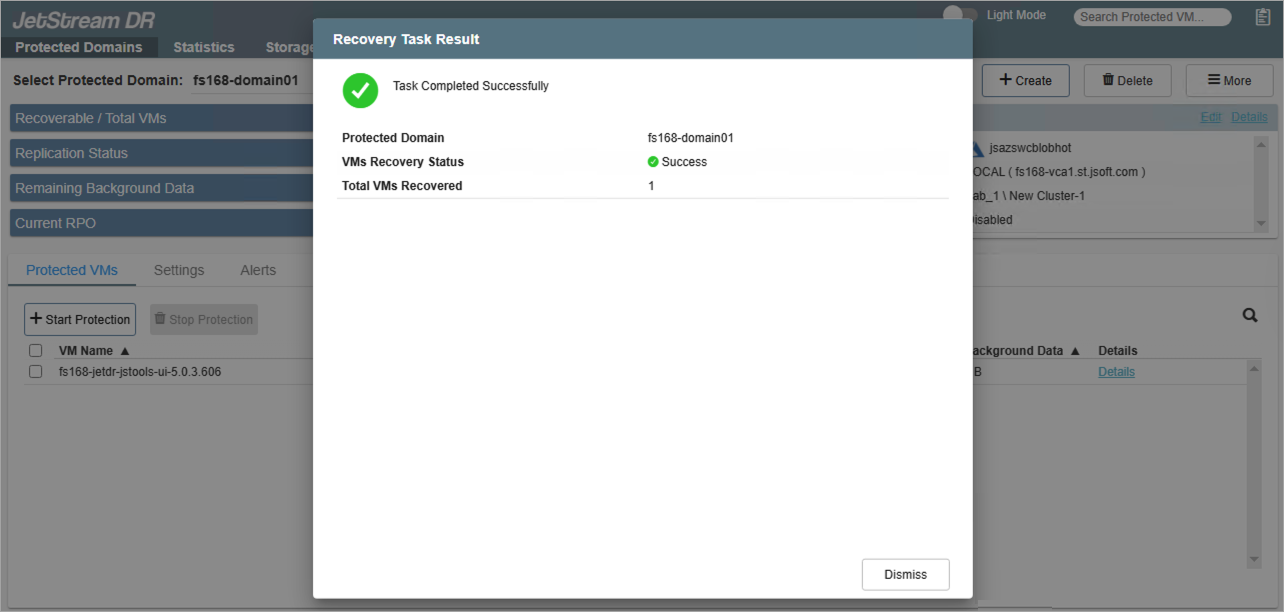
Task: Sort by VM Name column arrow
Action: click(x=125, y=351)
